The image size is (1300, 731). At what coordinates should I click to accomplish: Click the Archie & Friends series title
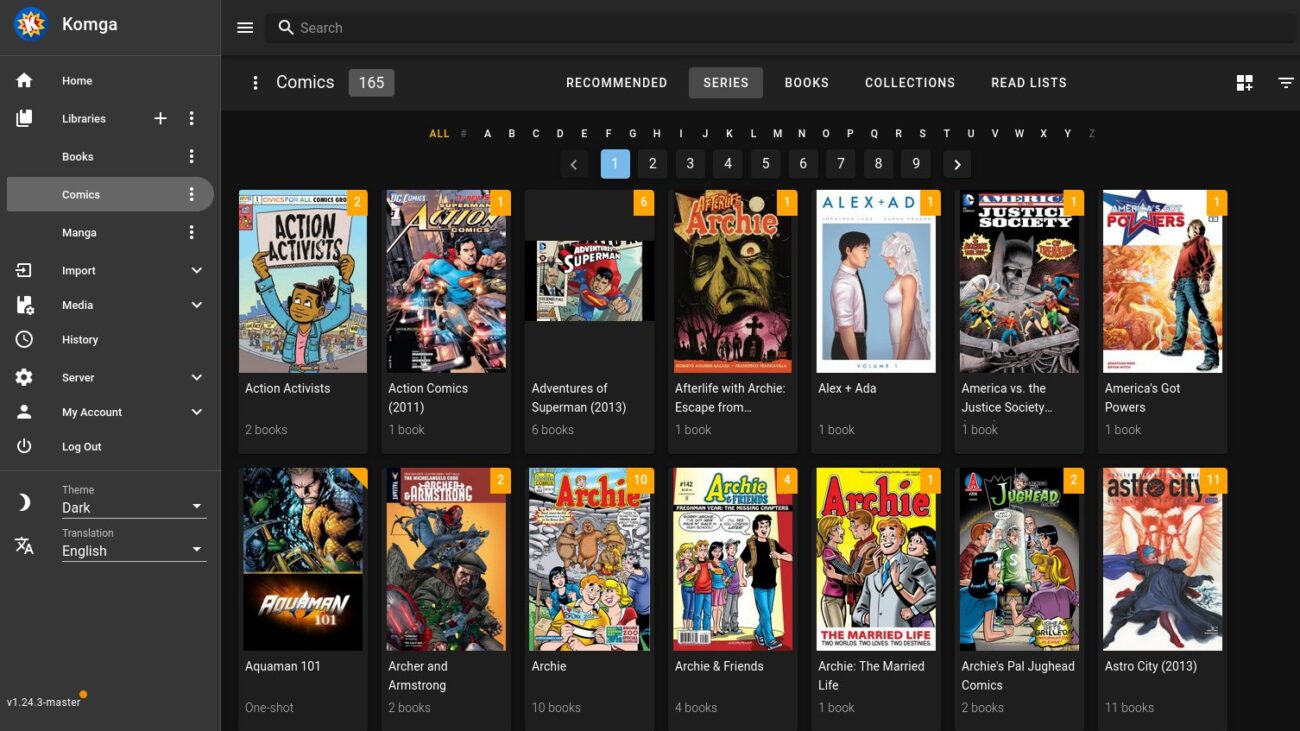pos(719,666)
